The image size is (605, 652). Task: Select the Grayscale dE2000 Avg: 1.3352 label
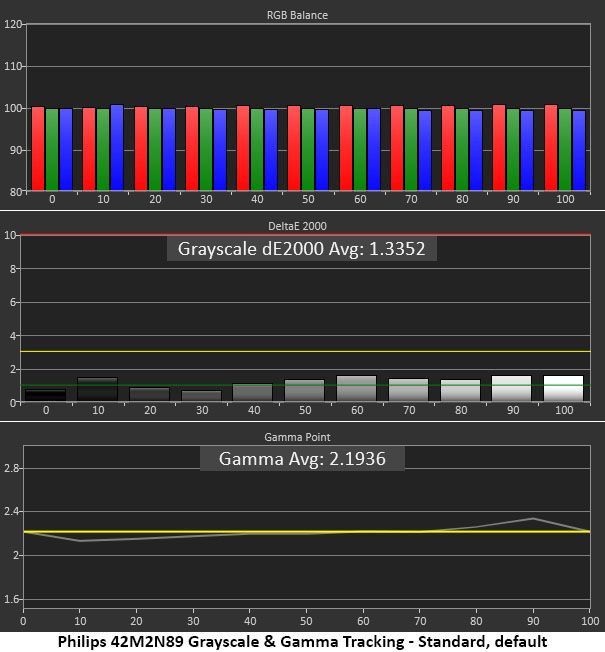pyautogui.click(x=301, y=249)
